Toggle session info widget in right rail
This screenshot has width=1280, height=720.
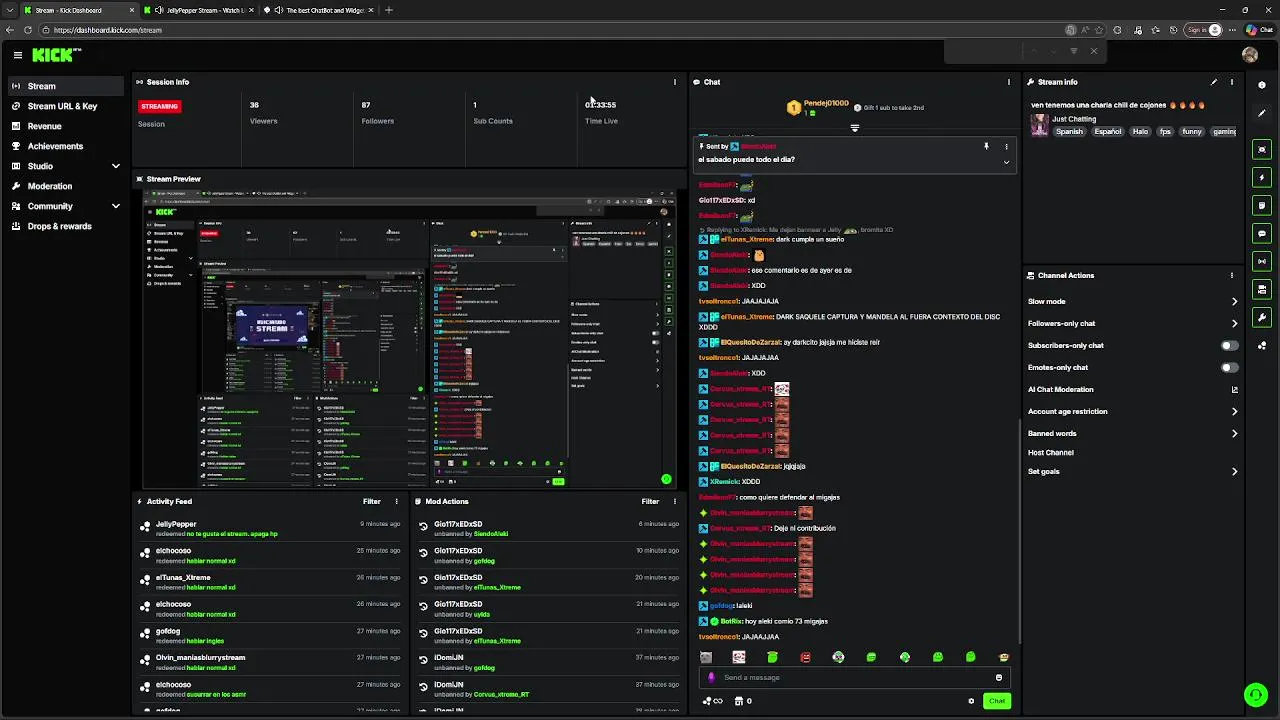pyautogui.click(x=1262, y=261)
